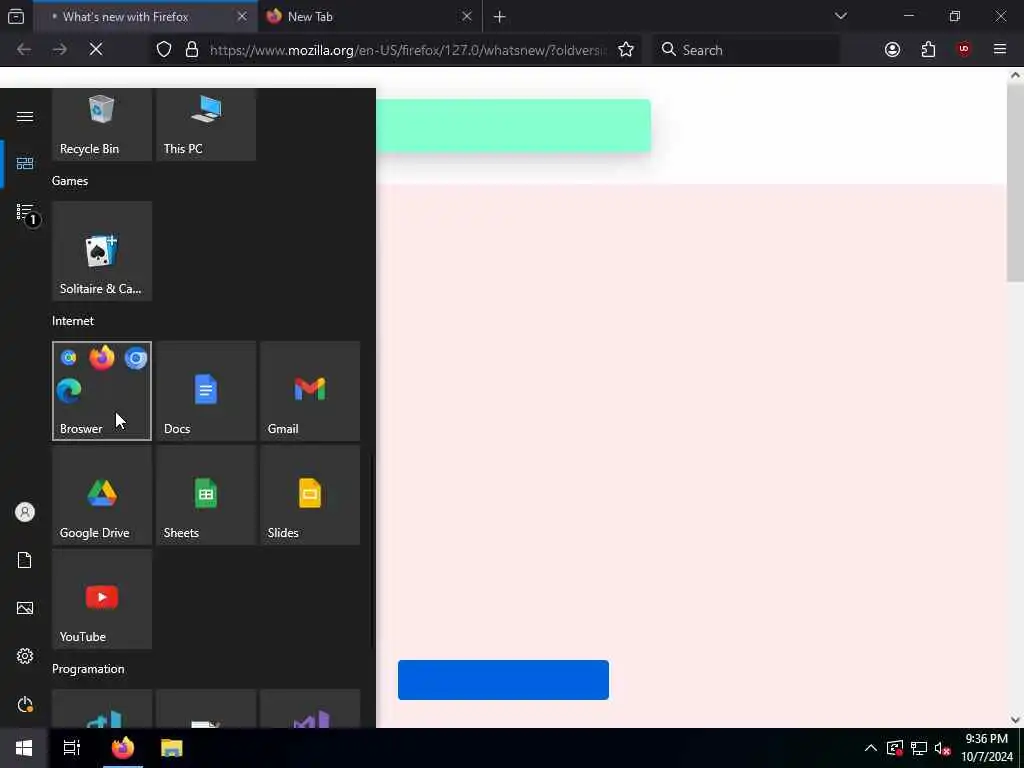This screenshot has width=1024, height=768.
Task: Open Documents from Start sidebar
Action: click(25, 560)
